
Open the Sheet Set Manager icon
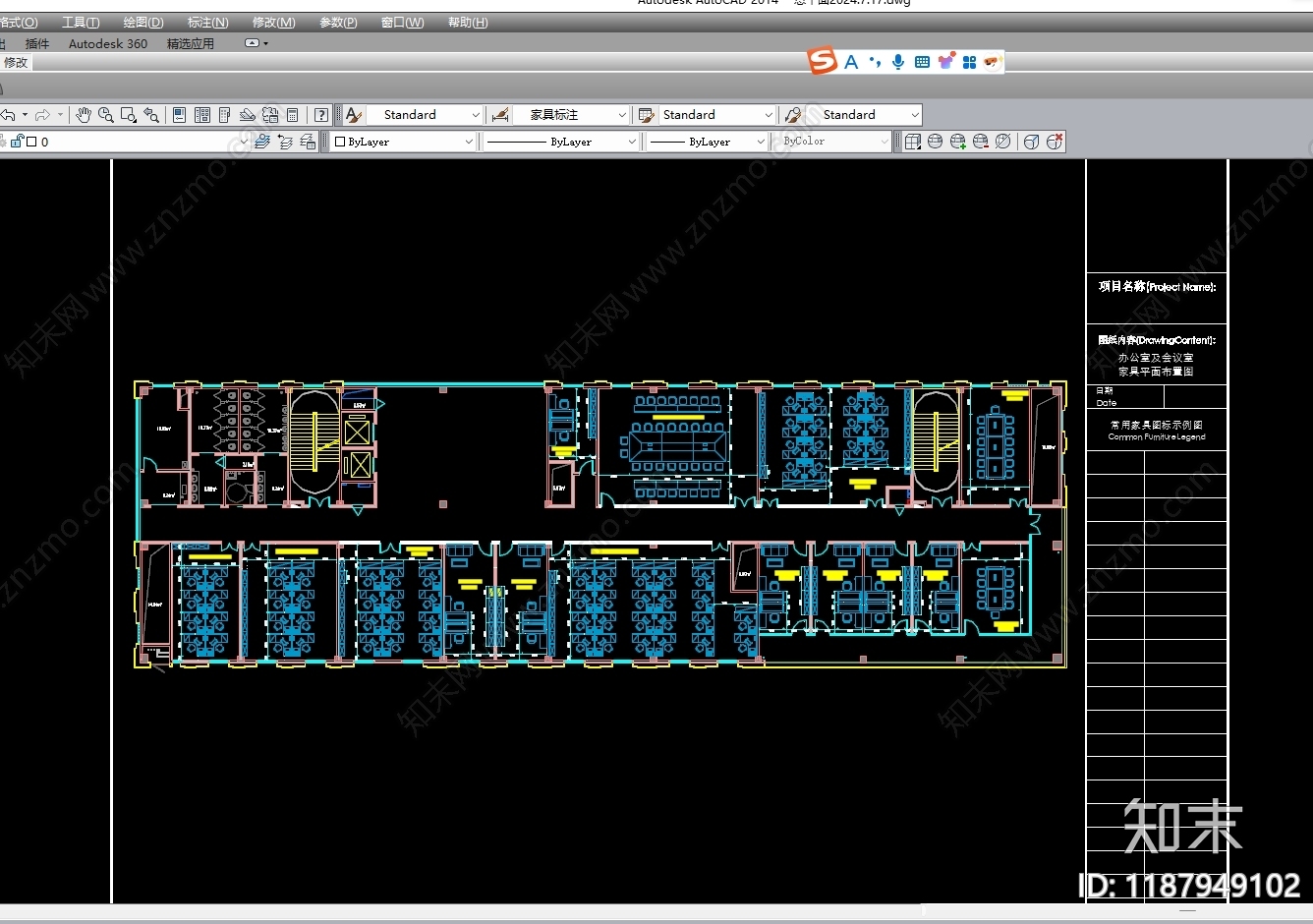tap(248, 115)
